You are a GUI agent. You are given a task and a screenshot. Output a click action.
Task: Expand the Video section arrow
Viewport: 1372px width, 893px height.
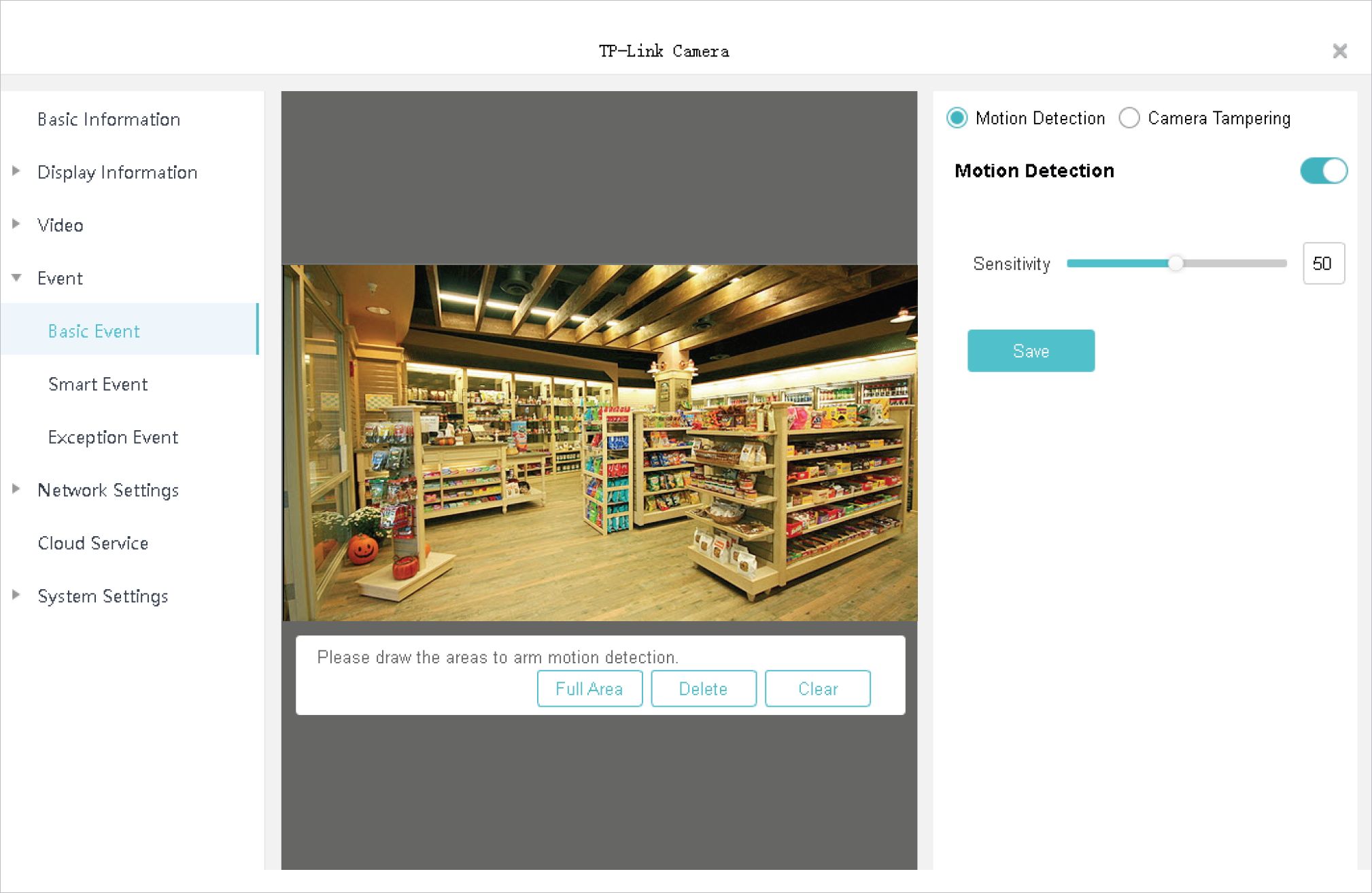tap(16, 224)
